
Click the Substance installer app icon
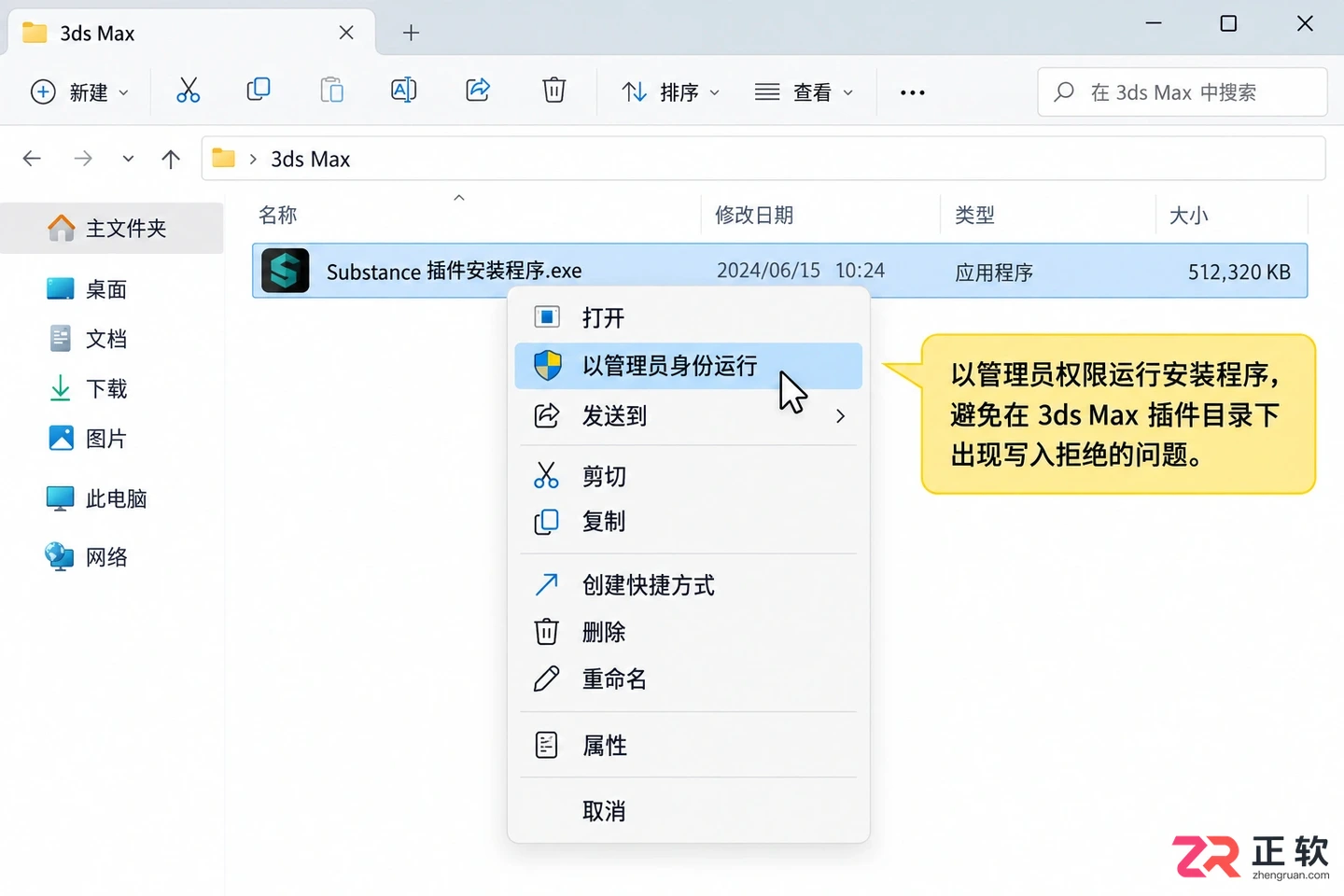tap(285, 271)
